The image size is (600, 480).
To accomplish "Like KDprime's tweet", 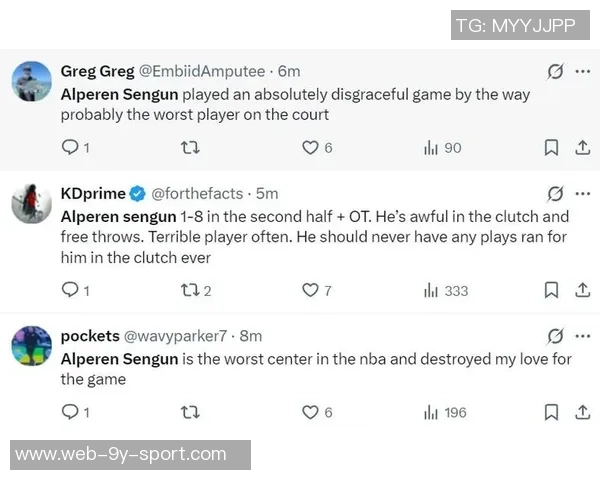I will pyautogui.click(x=310, y=290).
